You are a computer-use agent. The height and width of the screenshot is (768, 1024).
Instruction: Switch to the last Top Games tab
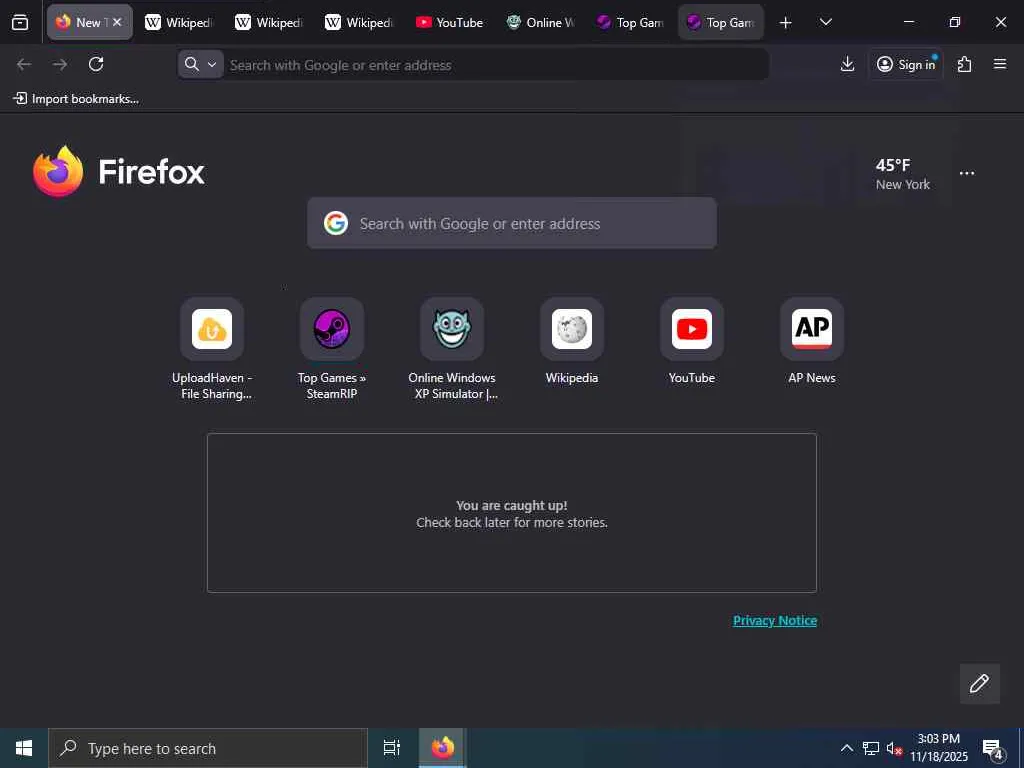[720, 22]
